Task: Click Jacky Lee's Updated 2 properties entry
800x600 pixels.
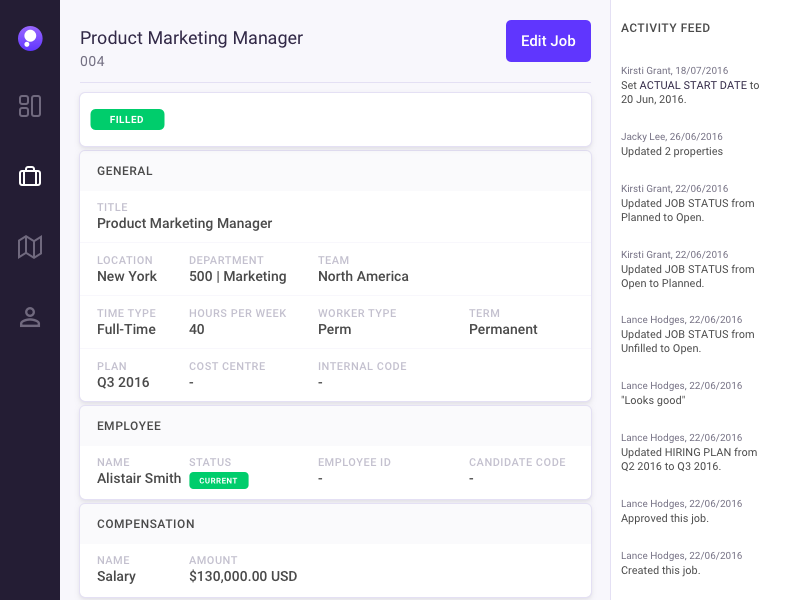Action: 672,144
